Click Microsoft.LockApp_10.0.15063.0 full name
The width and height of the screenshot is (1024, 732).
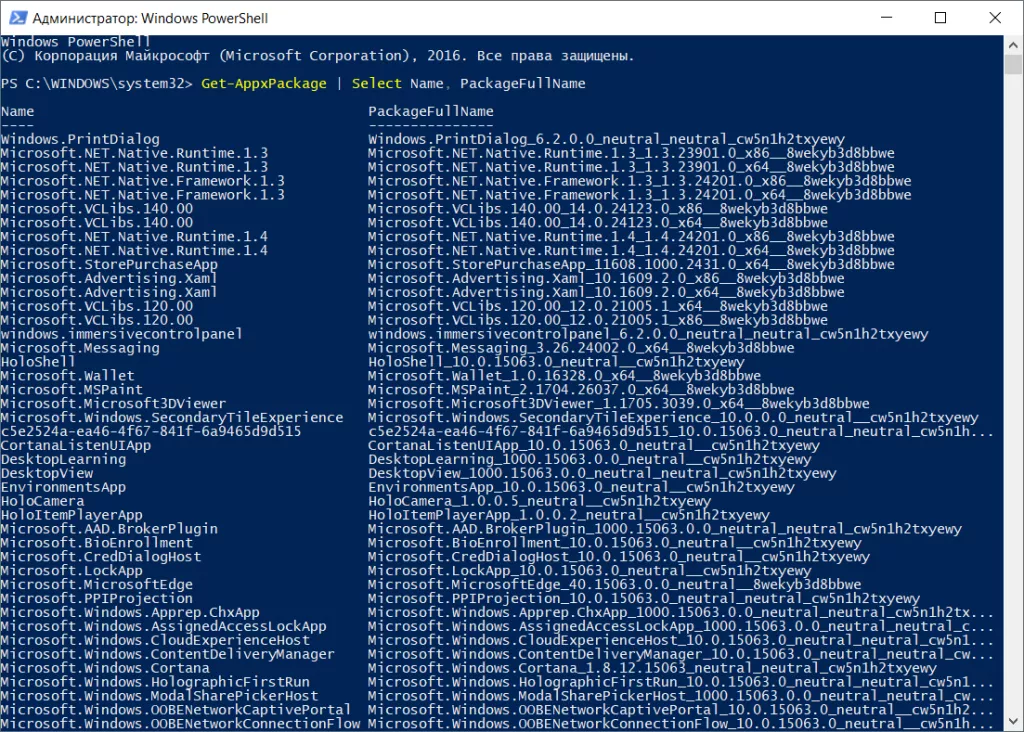tap(589, 571)
